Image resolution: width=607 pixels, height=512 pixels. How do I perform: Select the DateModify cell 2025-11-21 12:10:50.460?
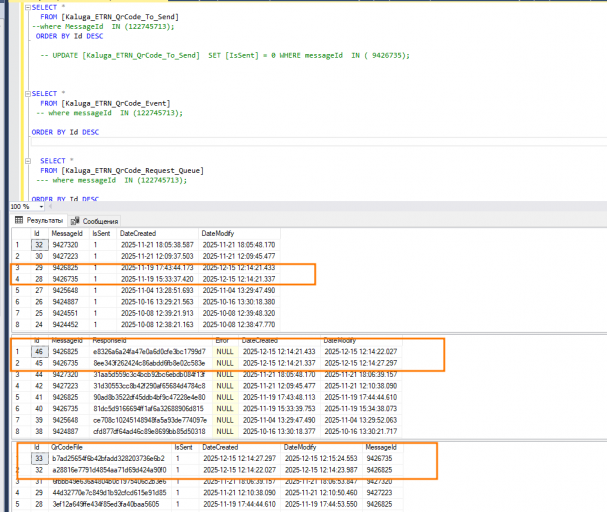[x=321, y=493]
